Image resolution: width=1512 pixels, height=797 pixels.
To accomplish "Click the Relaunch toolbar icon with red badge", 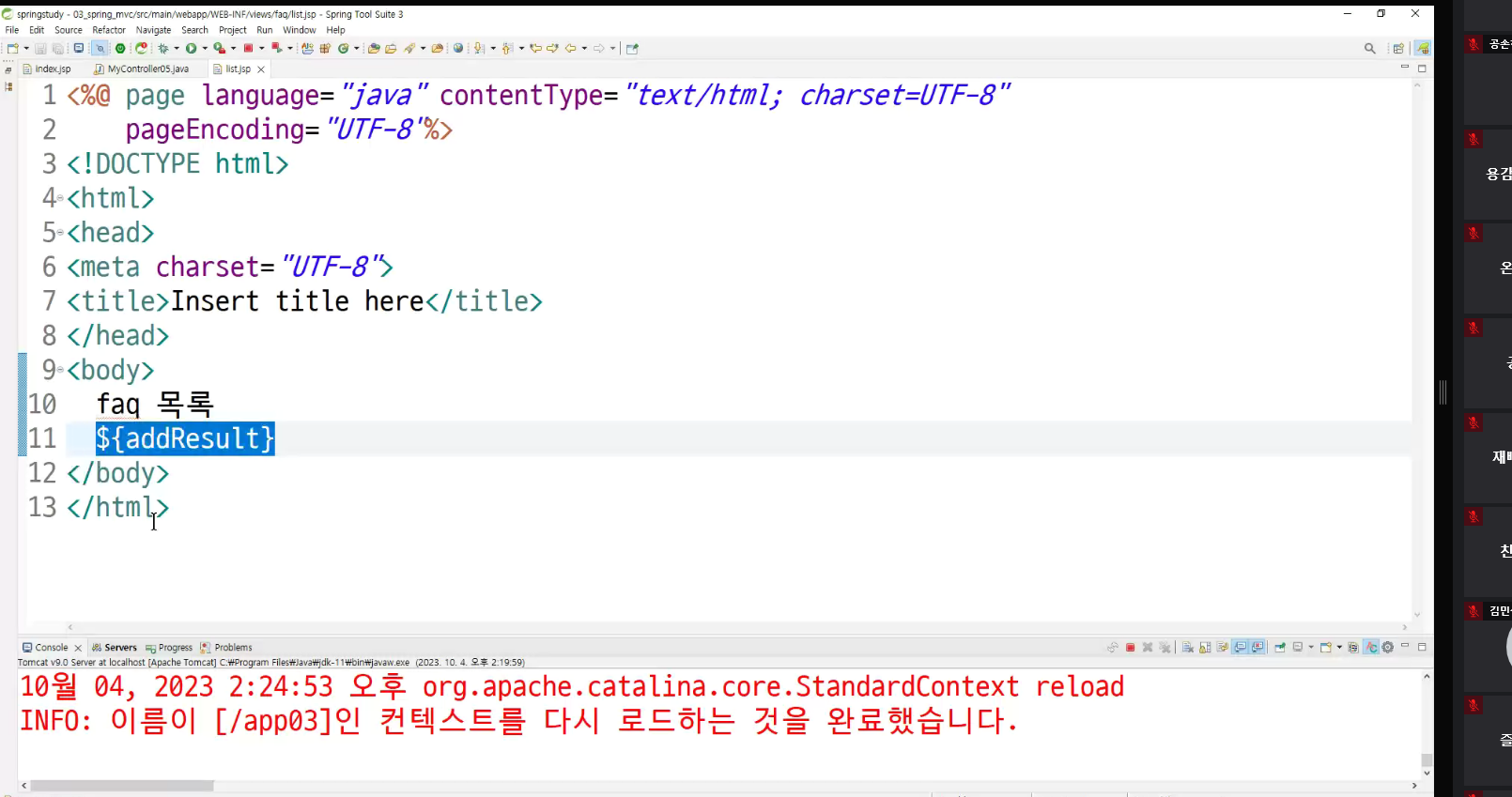I will [x=141, y=48].
